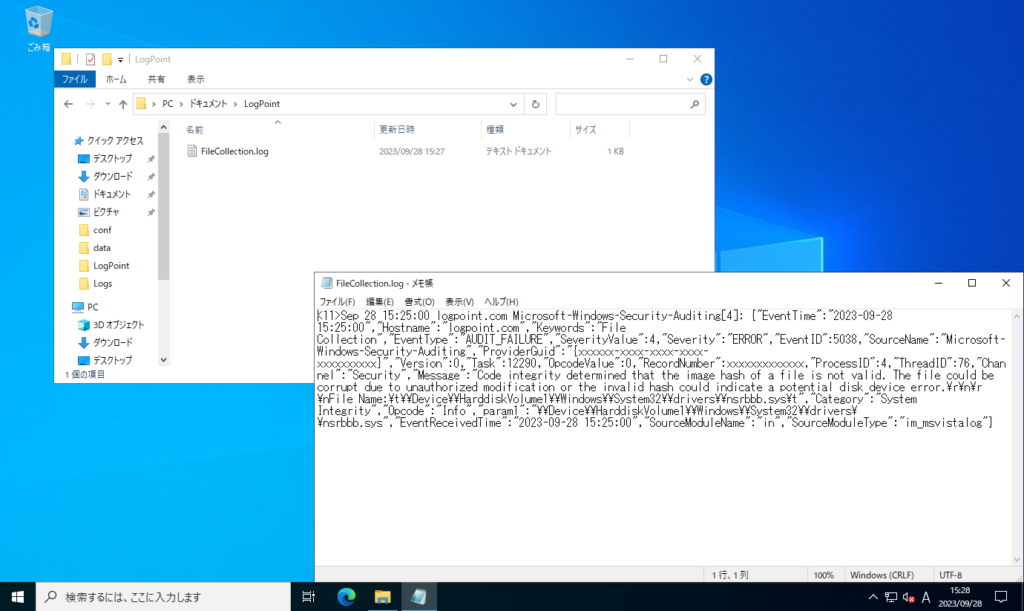Screen dimensions: 1024x611
Task: Click the taskbar search box
Action: tap(163, 597)
